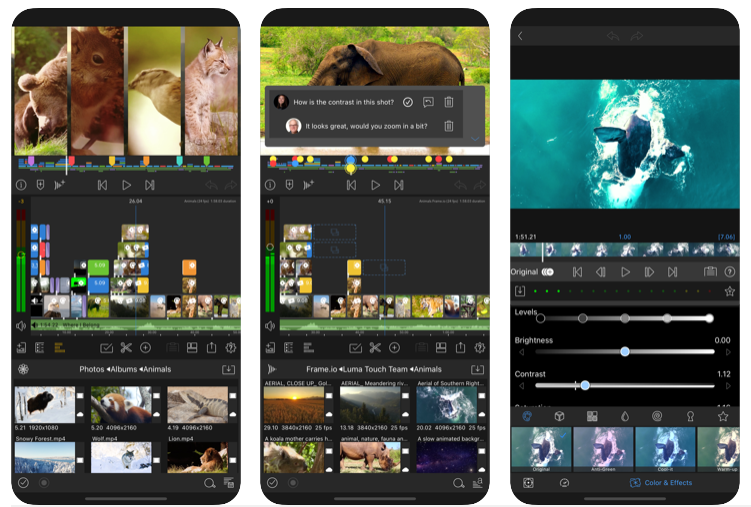Toggle the speaker mute icon on middle phone timeline
Image resolution: width=751 pixels, height=507 pixels.
[270, 326]
